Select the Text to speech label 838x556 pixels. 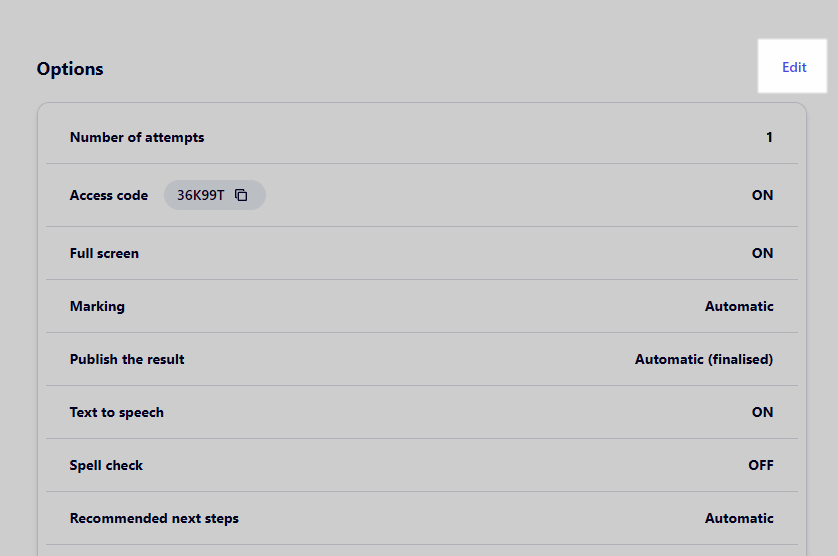[117, 412]
